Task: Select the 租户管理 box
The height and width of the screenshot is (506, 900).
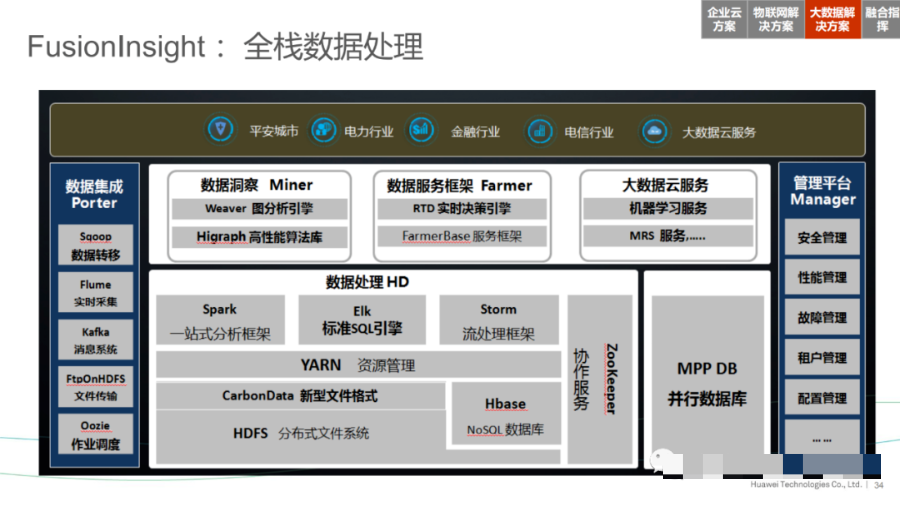Action: tap(822, 358)
